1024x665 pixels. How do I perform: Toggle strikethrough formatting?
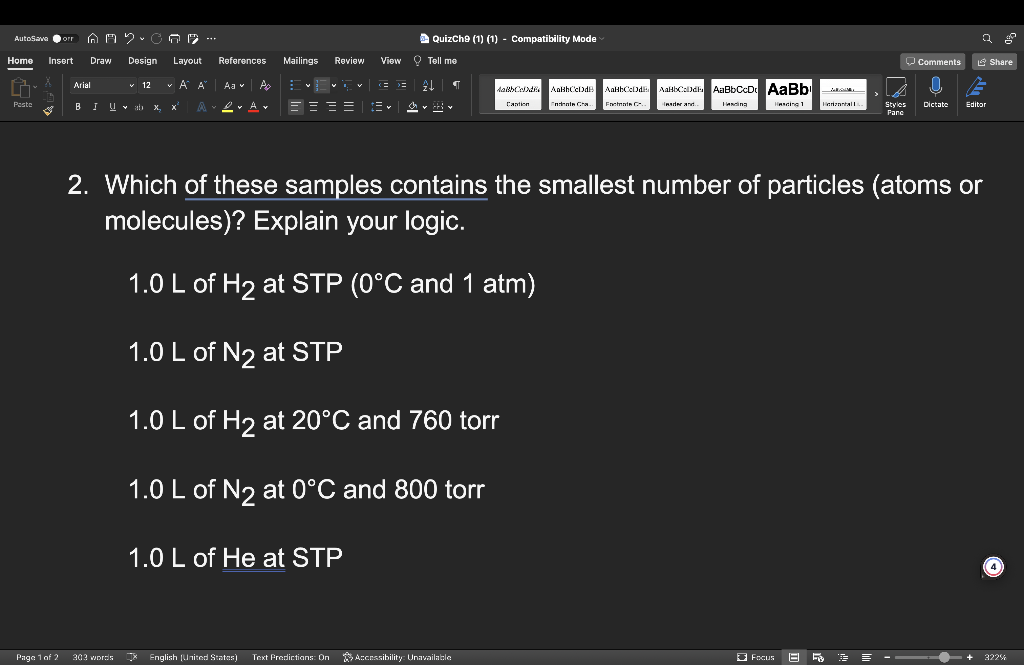pos(139,106)
